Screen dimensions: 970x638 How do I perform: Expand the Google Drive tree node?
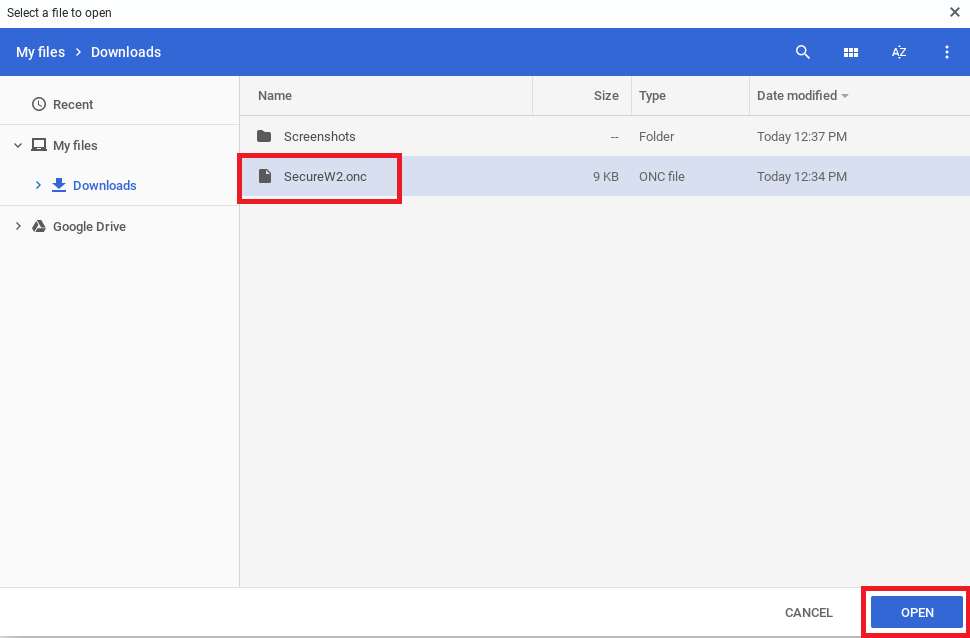point(18,226)
